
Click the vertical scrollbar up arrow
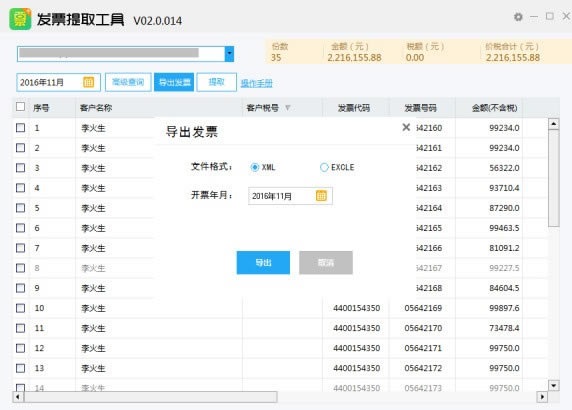tap(553, 124)
